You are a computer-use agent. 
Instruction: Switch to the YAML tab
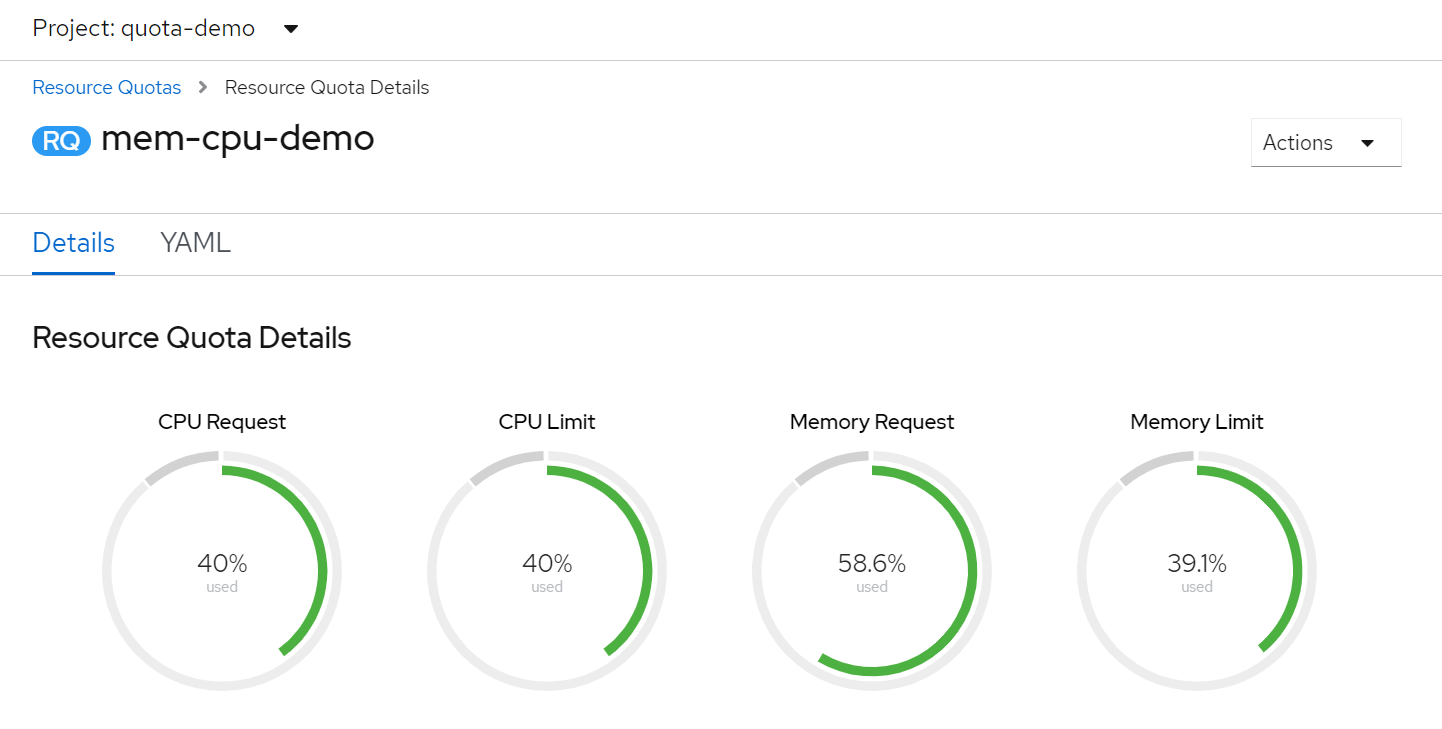coord(195,243)
